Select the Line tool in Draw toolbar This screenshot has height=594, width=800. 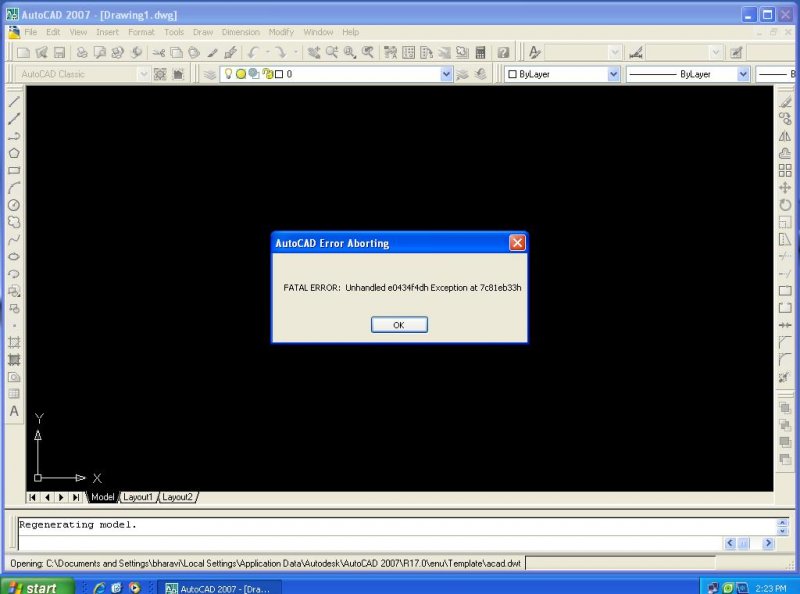(14, 102)
